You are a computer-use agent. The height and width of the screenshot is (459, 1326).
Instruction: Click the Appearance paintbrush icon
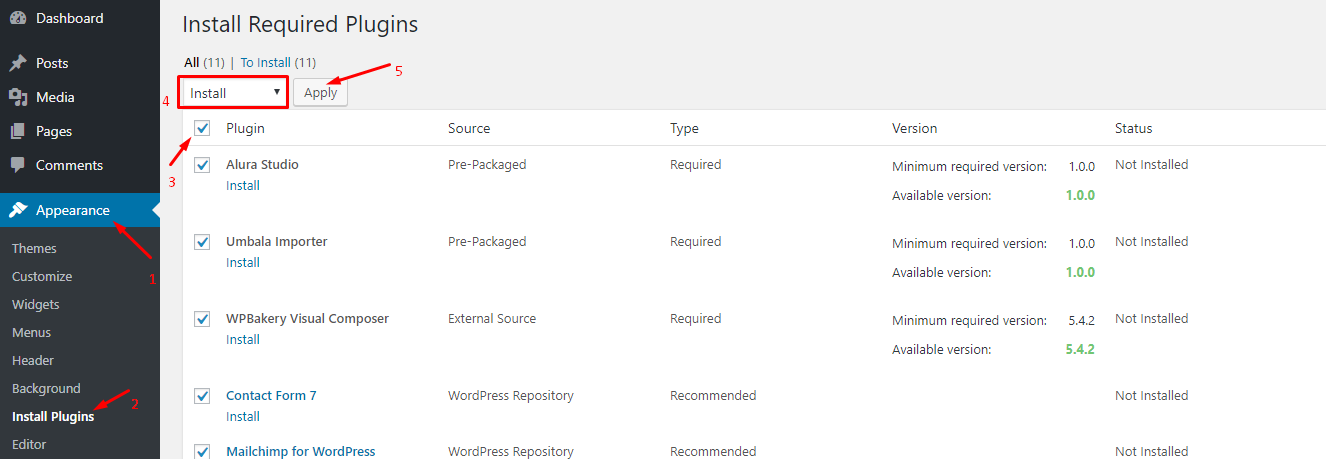pyautogui.click(x=18, y=210)
